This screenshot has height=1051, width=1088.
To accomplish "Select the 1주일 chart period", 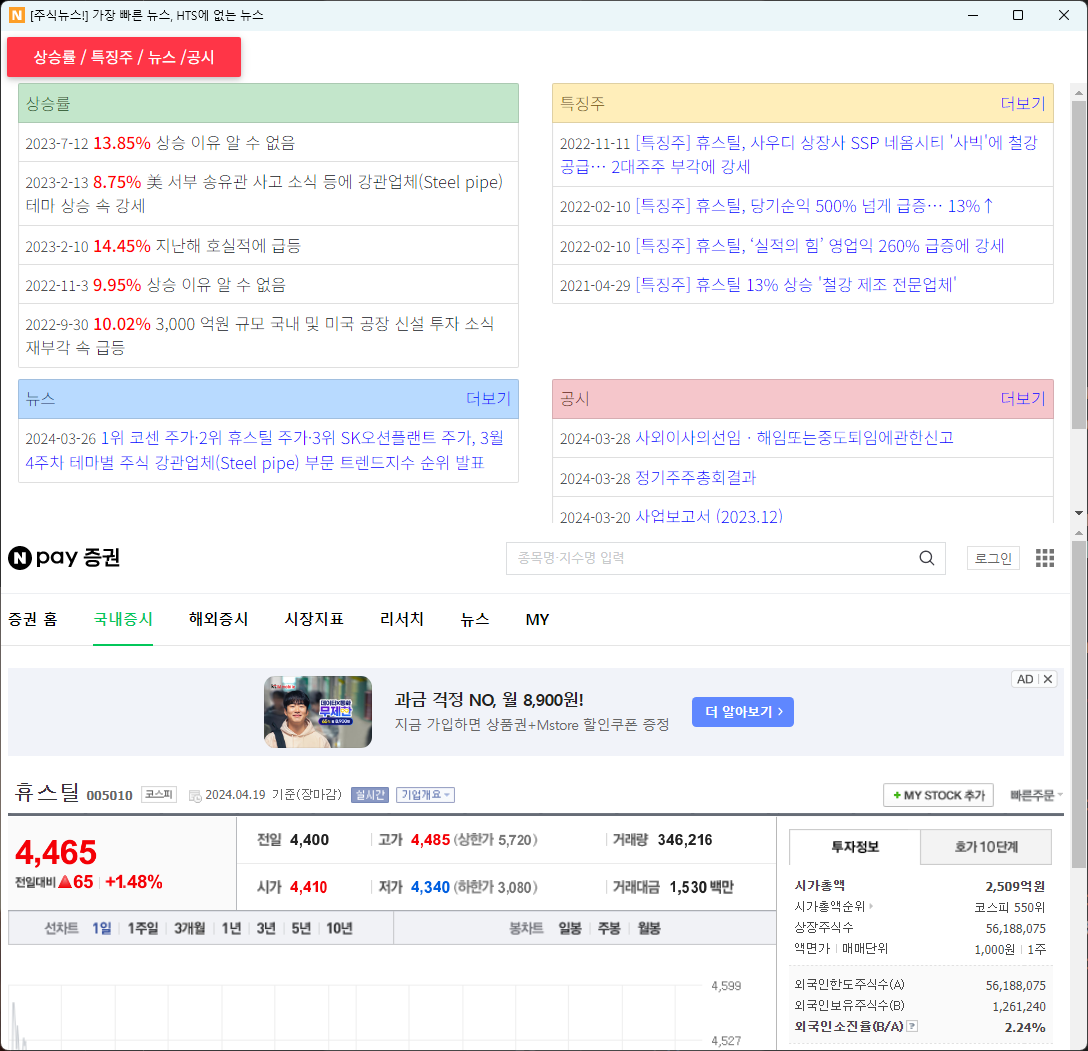I will coord(143,928).
